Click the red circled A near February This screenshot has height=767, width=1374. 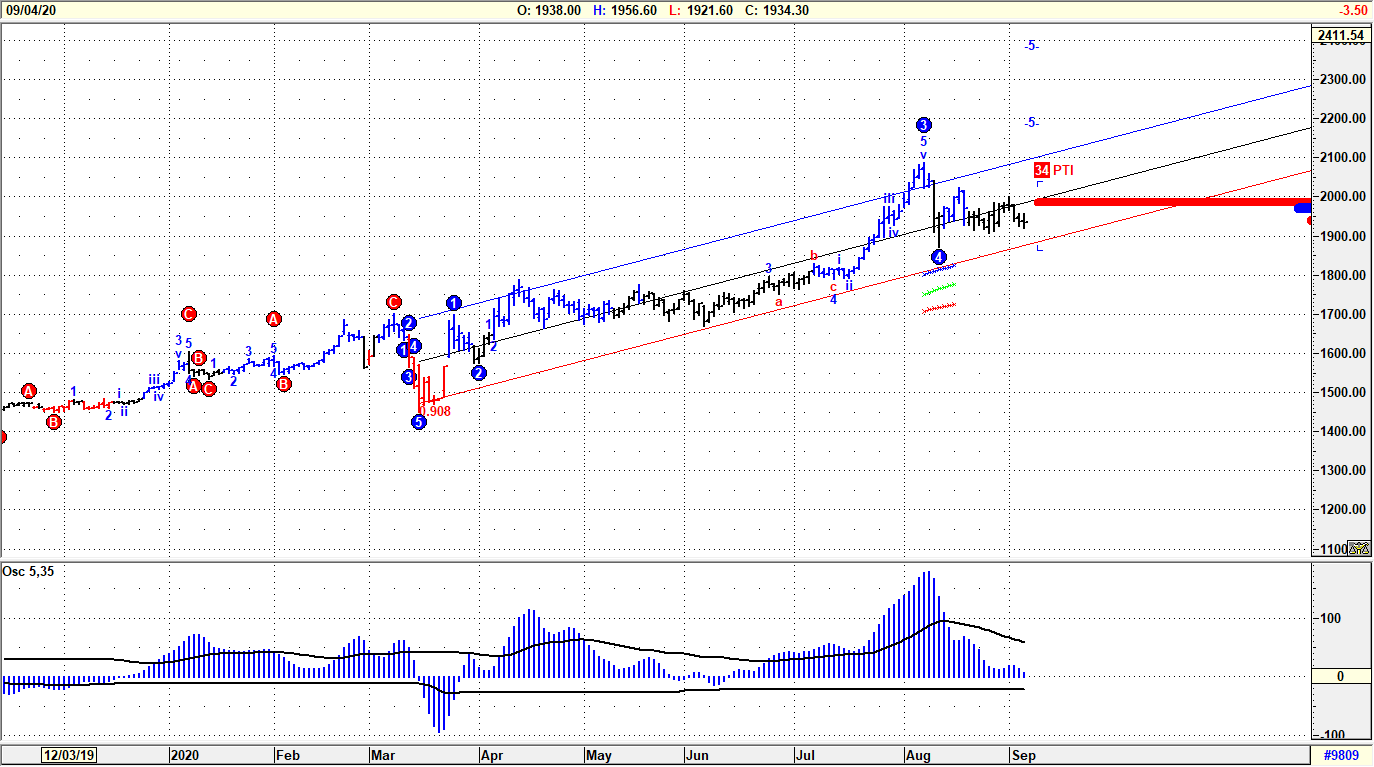274,319
